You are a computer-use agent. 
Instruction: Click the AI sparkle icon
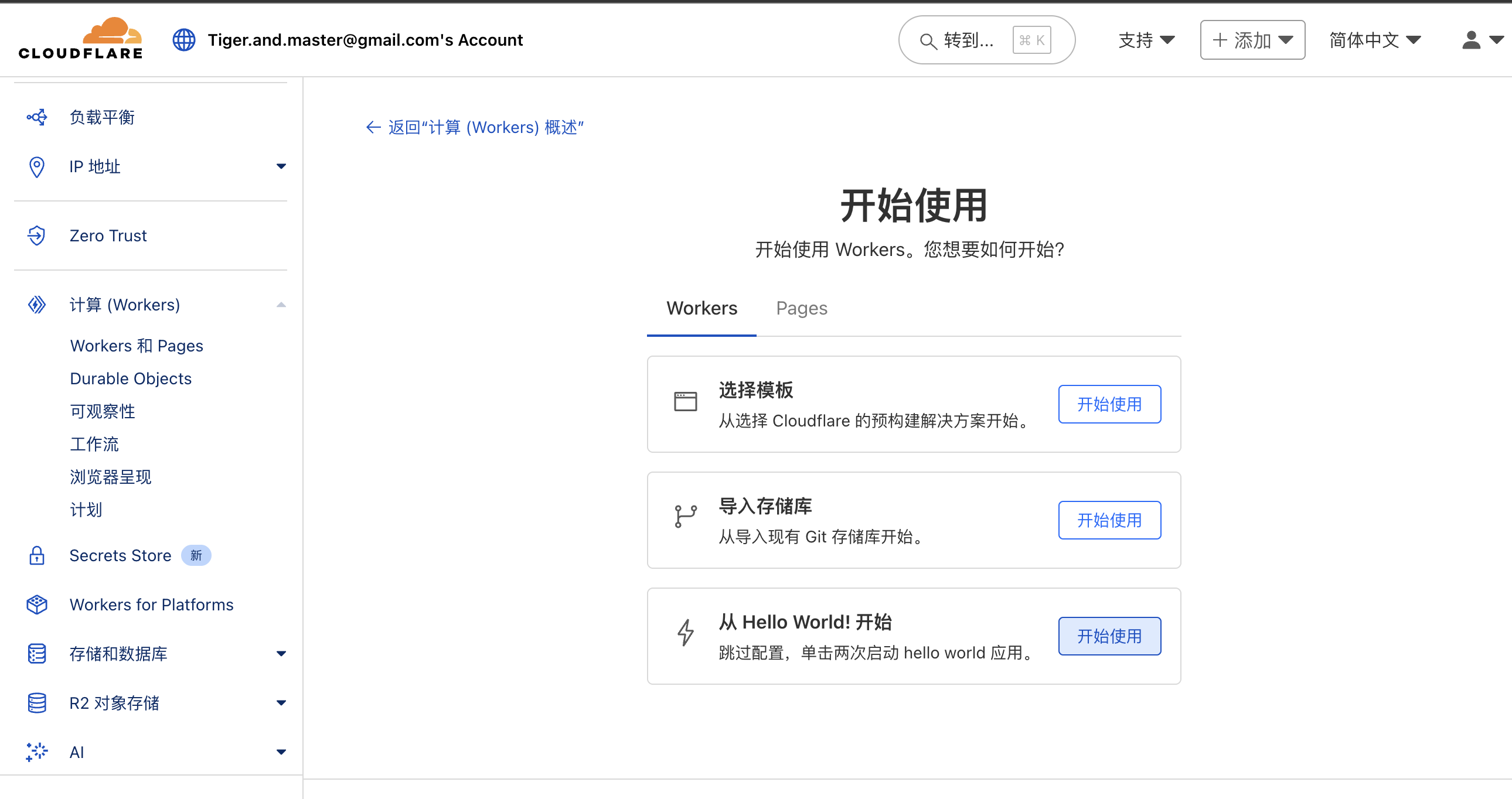click(36, 752)
